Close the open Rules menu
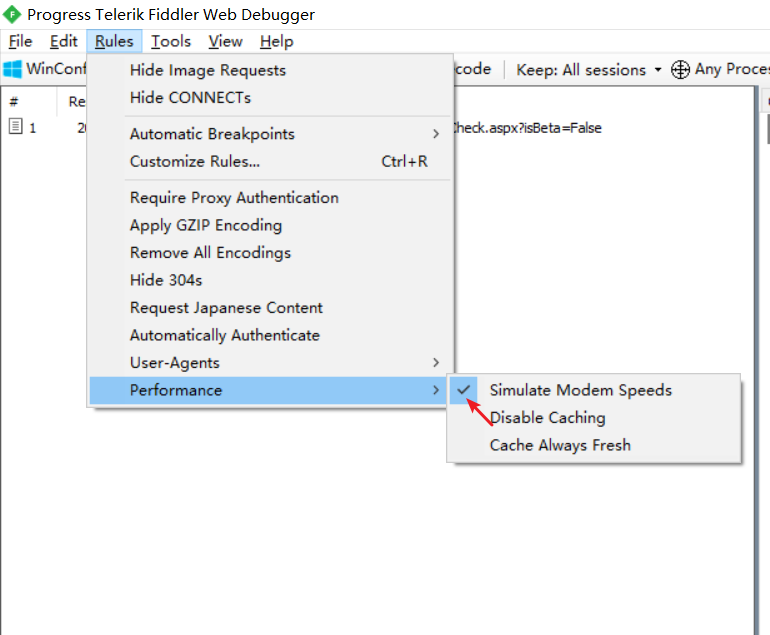This screenshot has height=635, width=770. tap(114, 41)
